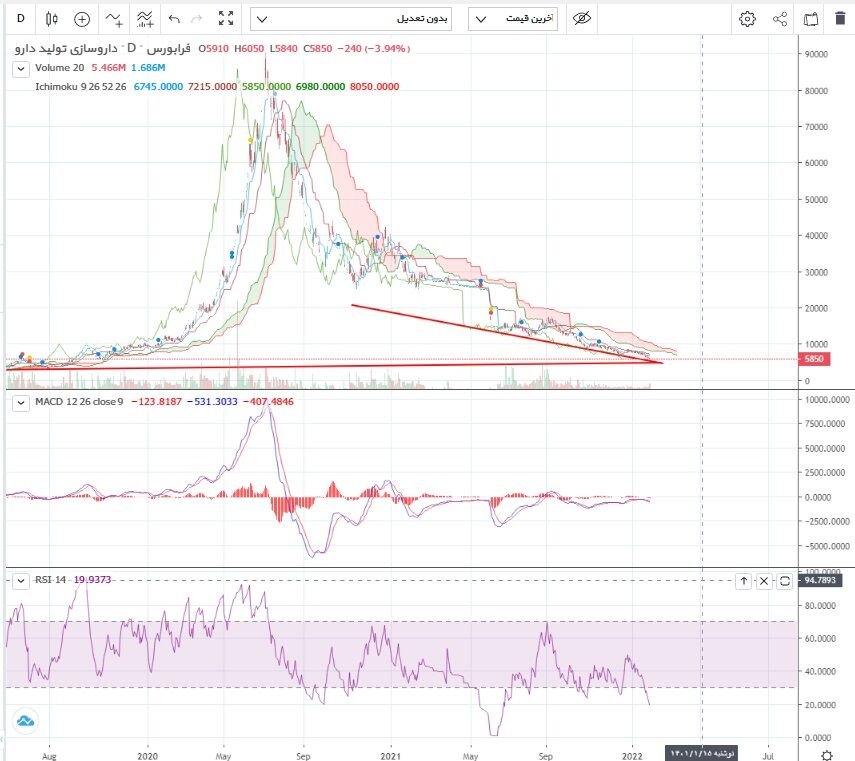Open the 'بدون تعدیل' adjustment dropdown
Screen dimensions: 855x761
click(354, 18)
